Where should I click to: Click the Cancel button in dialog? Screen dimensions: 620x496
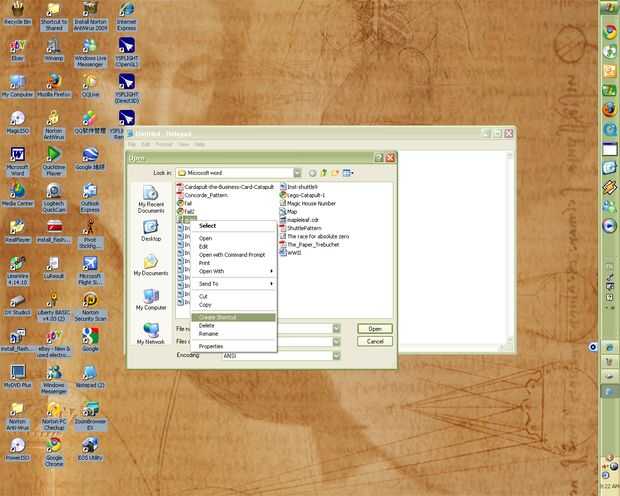tap(374, 341)
